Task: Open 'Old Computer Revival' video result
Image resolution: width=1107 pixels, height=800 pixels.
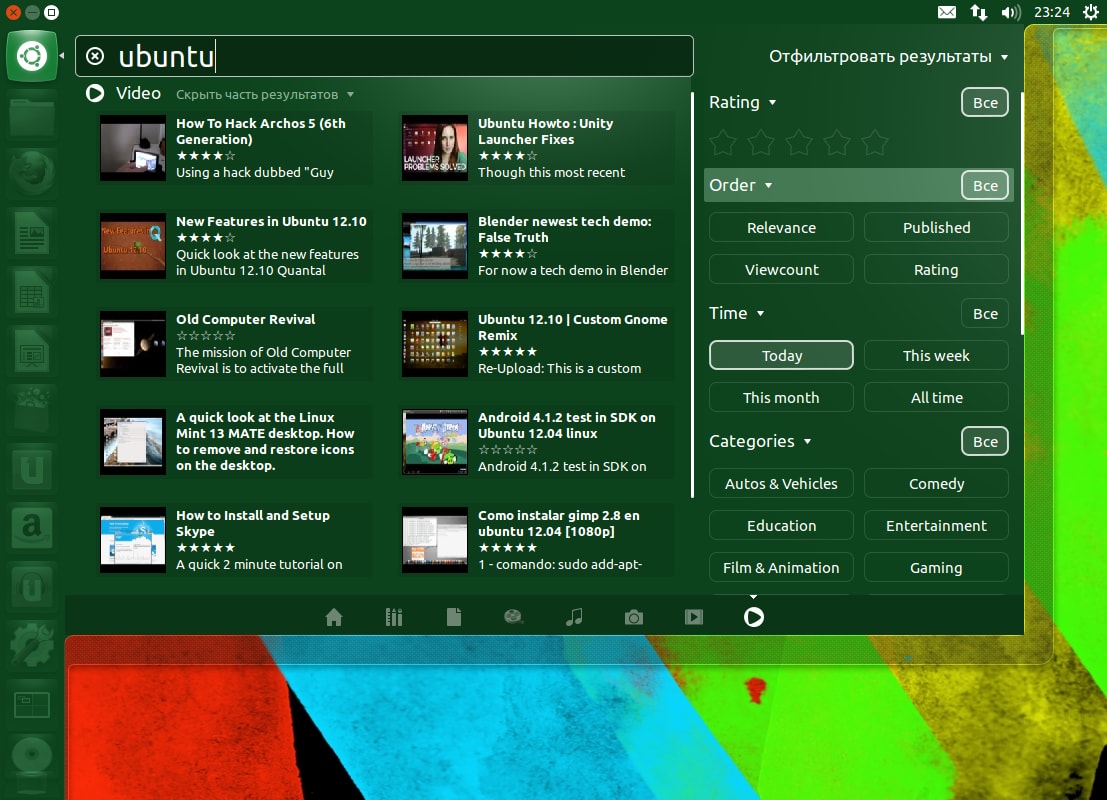Action: pyautogui.click(x=235, y=344)
